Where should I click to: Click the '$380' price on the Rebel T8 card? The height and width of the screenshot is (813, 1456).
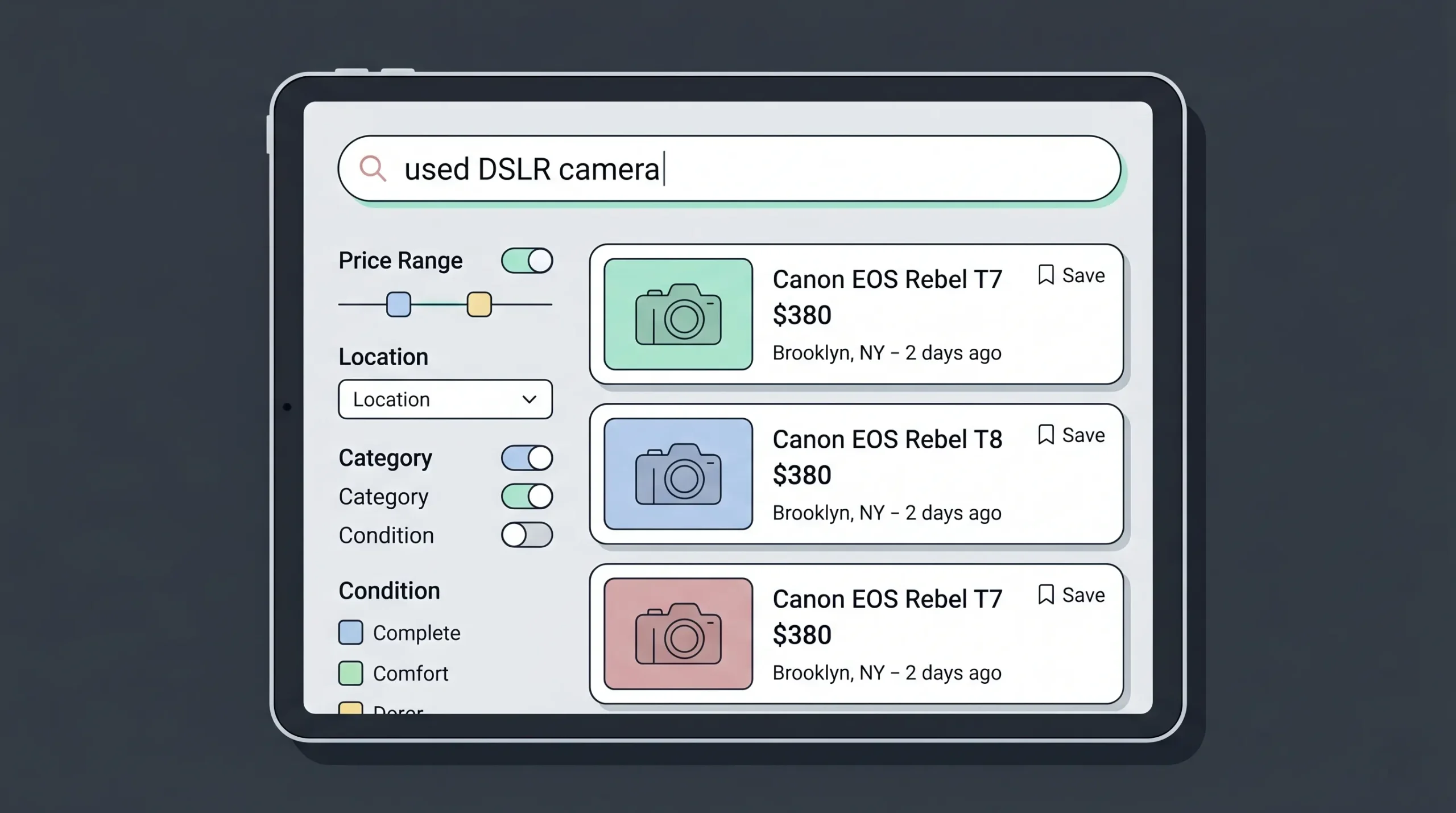coord(802,475)
